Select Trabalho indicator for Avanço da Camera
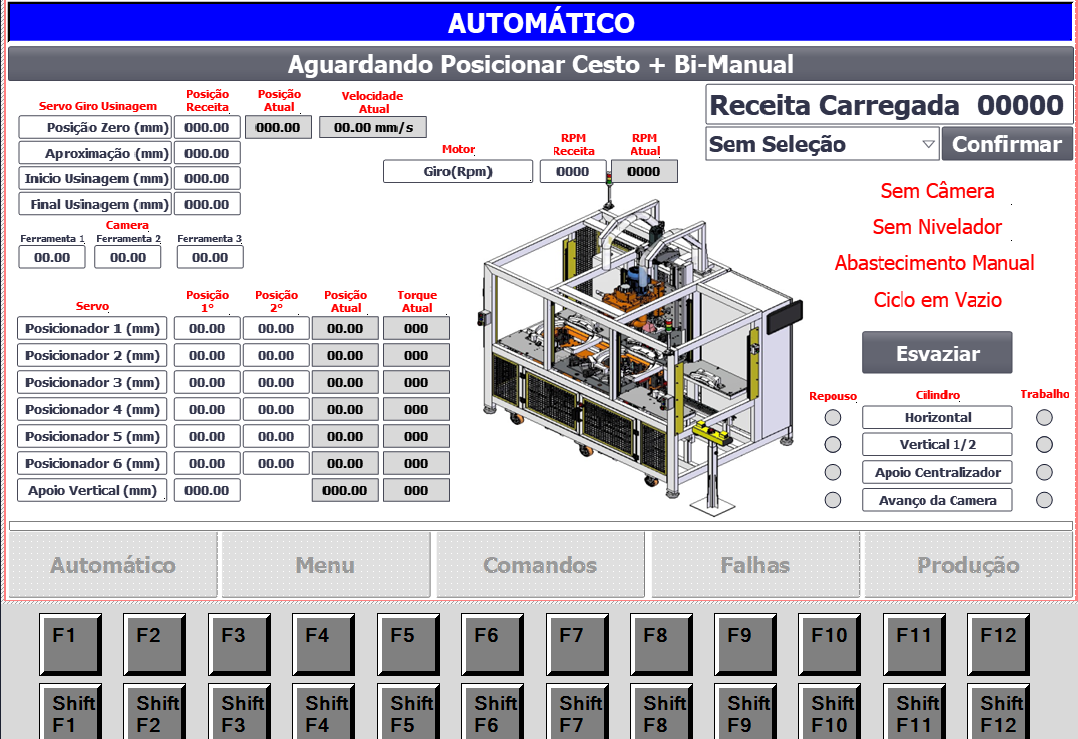Image resolution: width=1078 pixels, height=739 pixels. click(x=1044, y=500)
